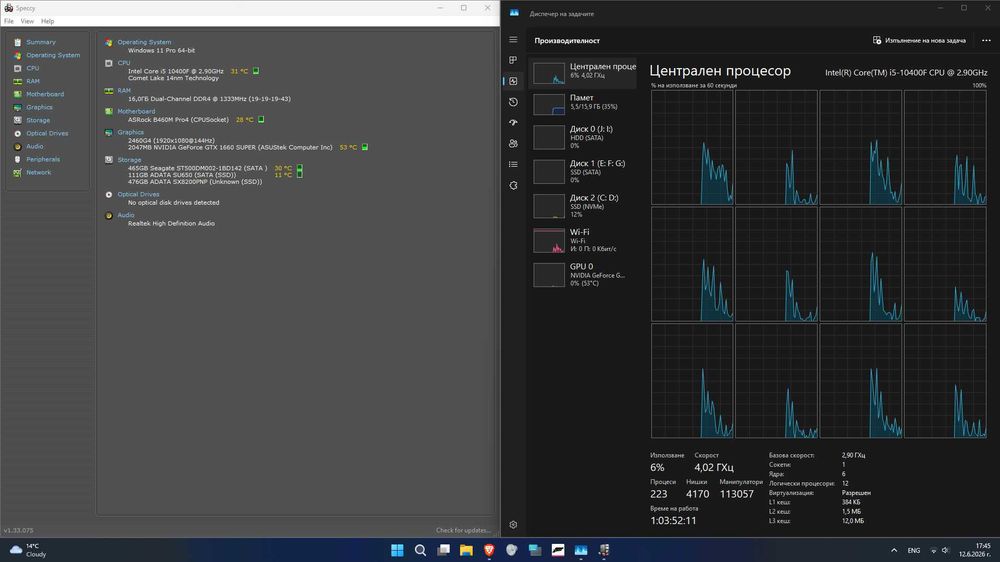The image size is (1000, 562).
Task: Click the GPU 53 °C temperature indicator
Action: click(x=365, y=147)
